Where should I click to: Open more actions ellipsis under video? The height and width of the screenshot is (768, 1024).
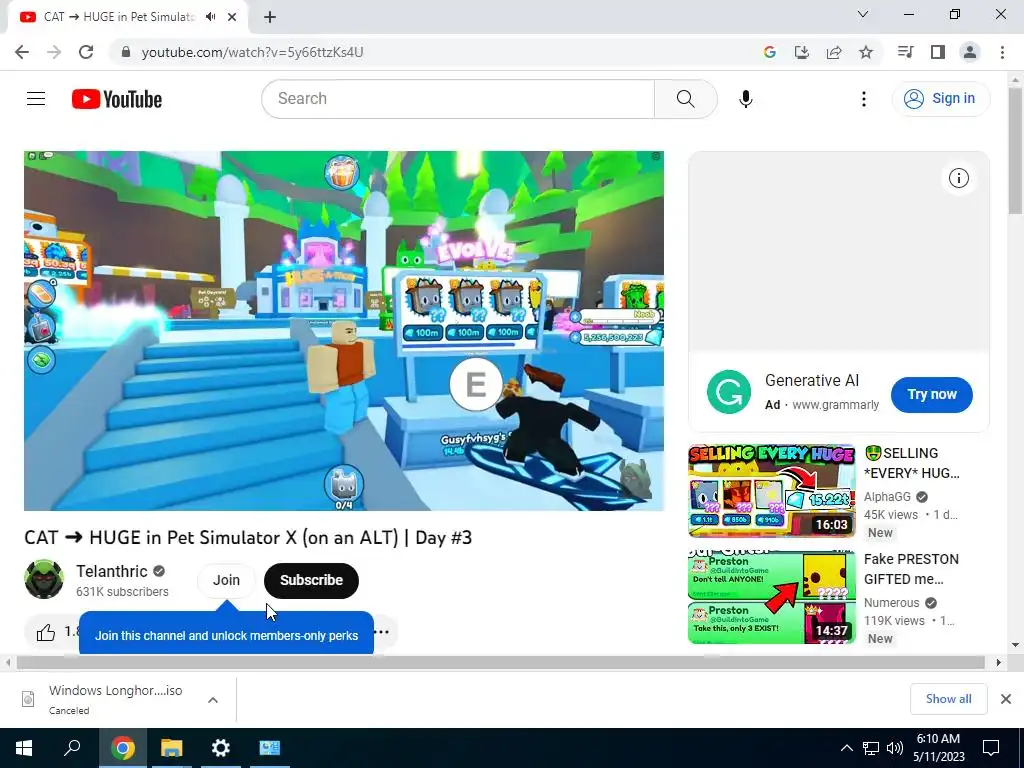[x=382, y=632]
